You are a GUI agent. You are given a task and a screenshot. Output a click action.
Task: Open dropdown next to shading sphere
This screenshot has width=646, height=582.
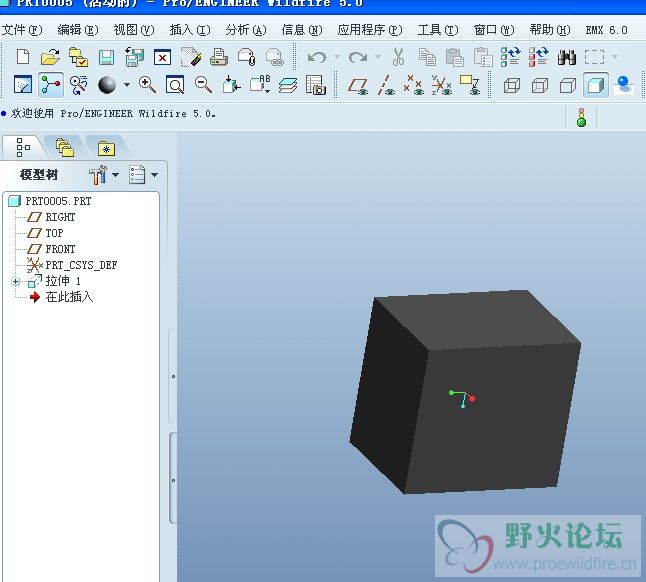[127, 85]
